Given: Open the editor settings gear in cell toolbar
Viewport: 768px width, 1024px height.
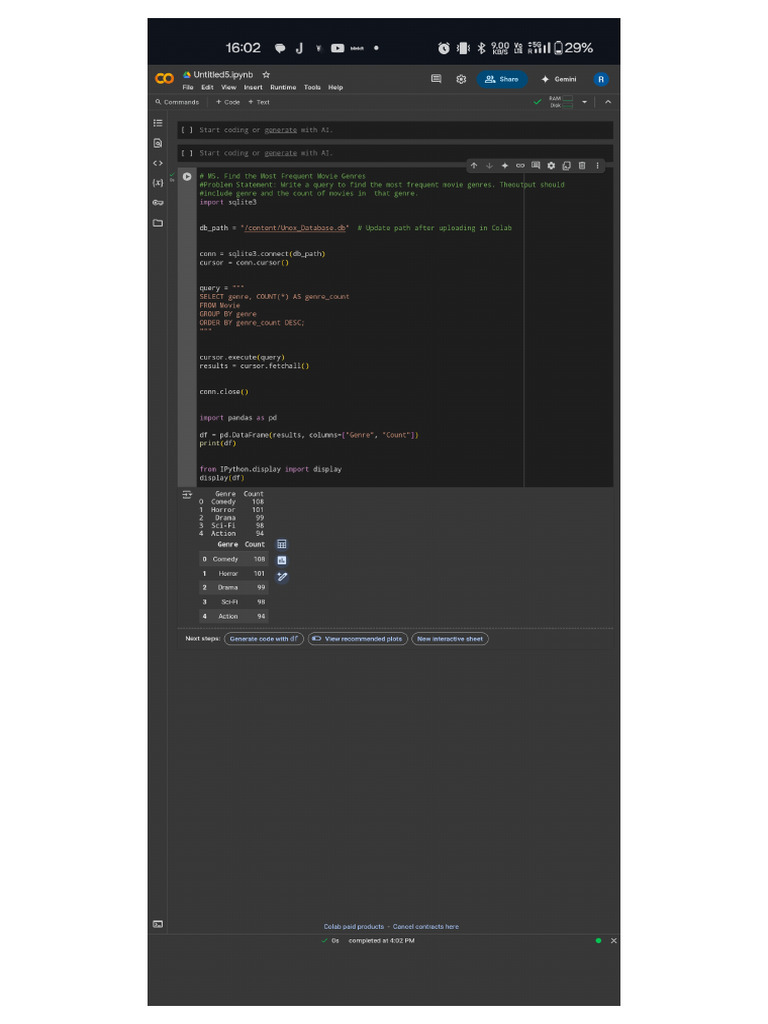Looking at the screenshot, I should tap(551, 166).
